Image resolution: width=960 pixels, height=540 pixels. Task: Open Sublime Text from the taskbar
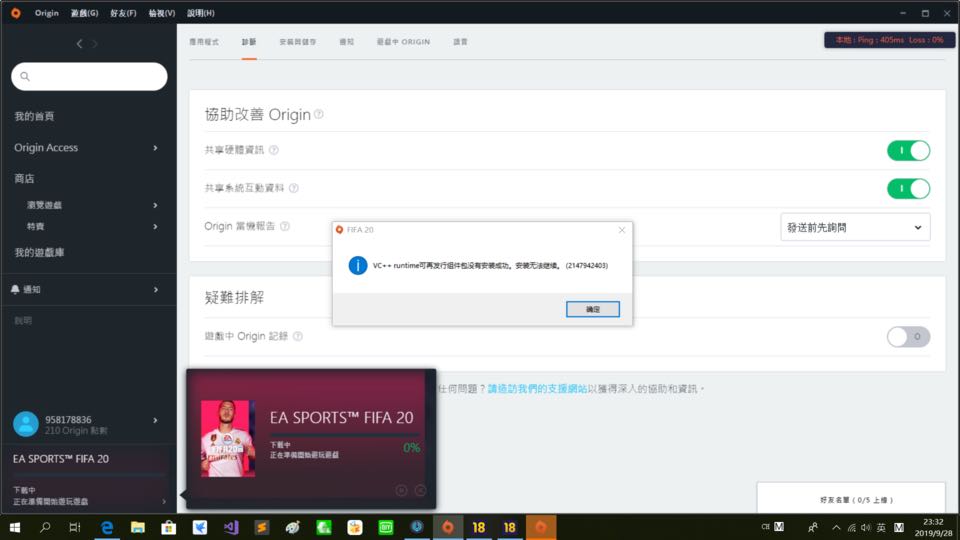[262, 527]
